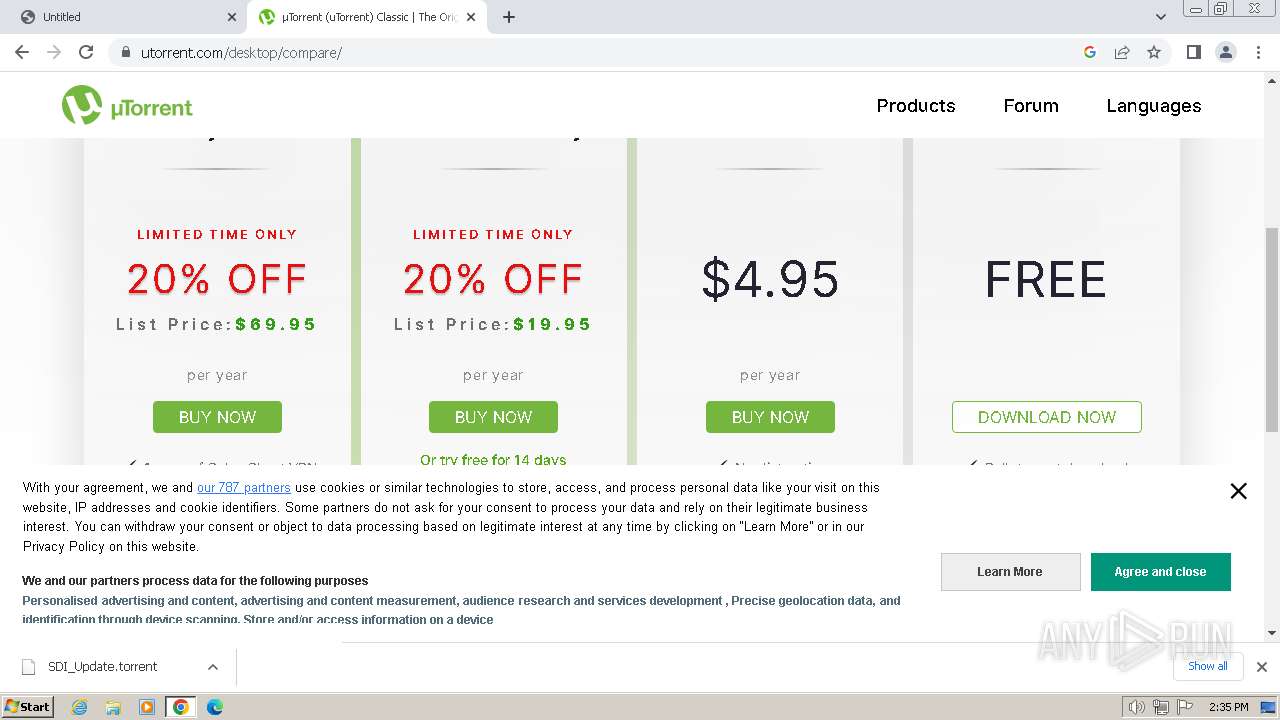Screen dimensions: 1280x720
Task: Click the Agree and close button
Action: (x=1160, y=572)
